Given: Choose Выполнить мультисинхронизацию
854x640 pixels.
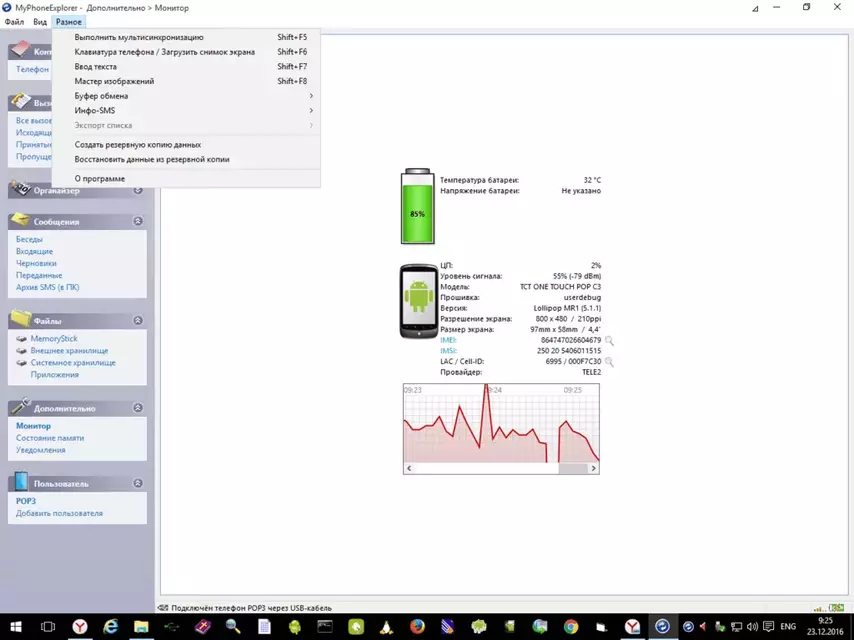Looking at the screenshot, I should [x=186, y=37].
